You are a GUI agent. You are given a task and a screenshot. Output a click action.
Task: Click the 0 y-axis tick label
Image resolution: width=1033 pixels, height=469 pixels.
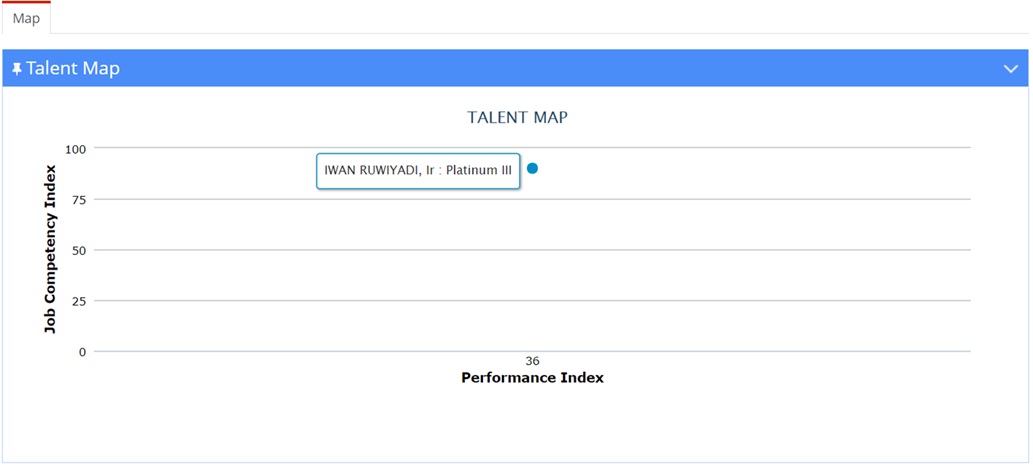[x=83, y=352]
